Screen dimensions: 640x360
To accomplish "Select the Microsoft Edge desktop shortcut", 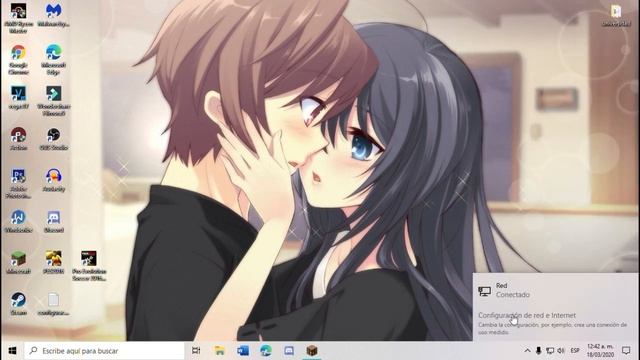I will (53, 59).
